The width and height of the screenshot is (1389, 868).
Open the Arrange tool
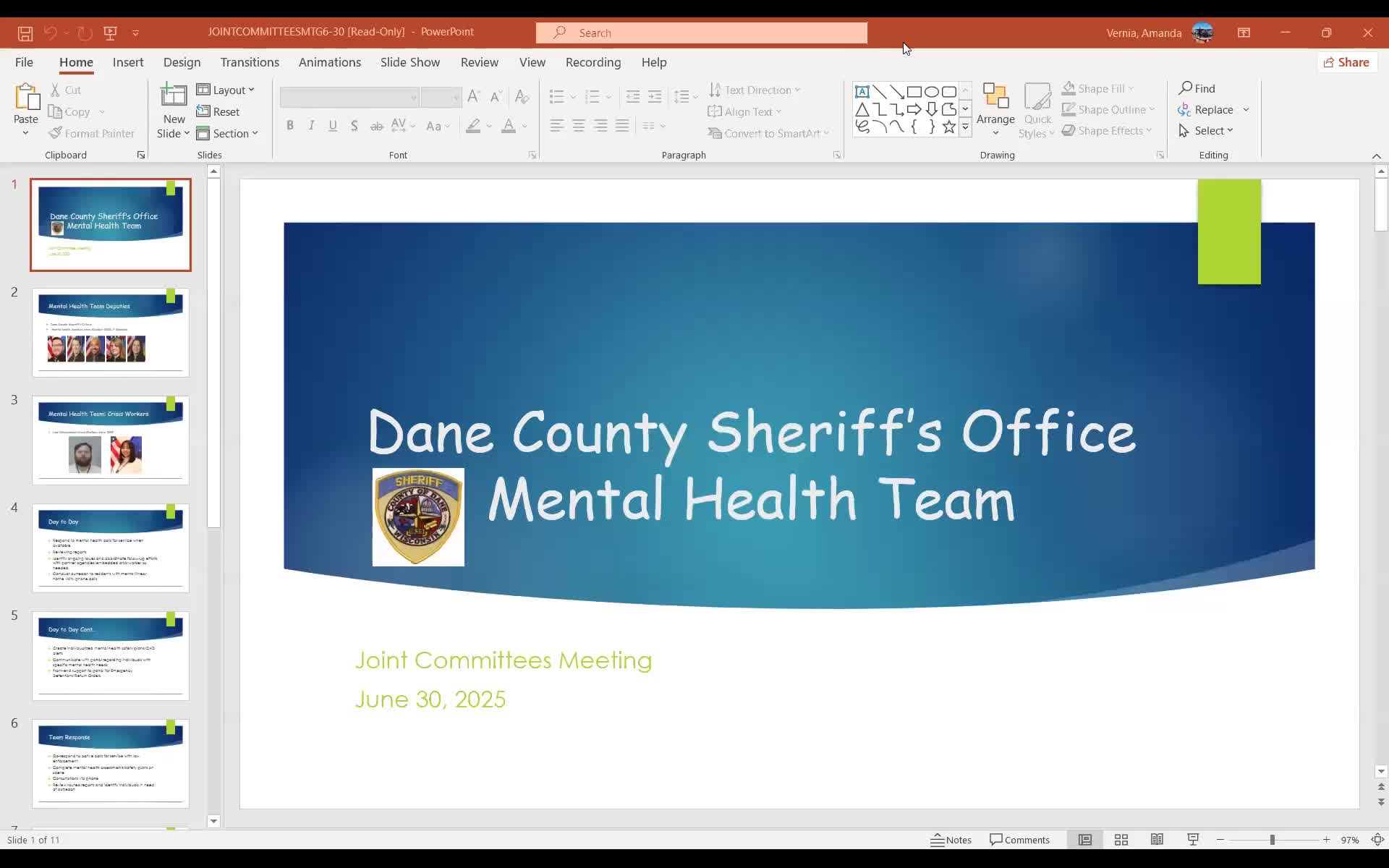click(x=995, y=110)
